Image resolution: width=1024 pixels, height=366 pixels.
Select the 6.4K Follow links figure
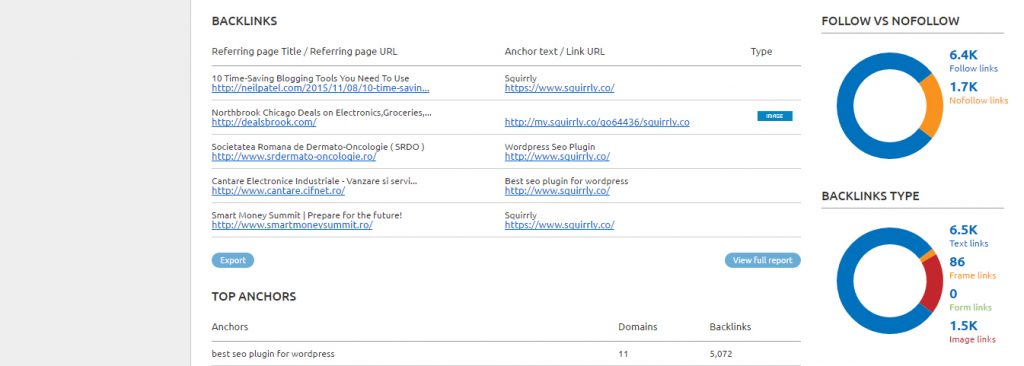[x=963, y=55]
